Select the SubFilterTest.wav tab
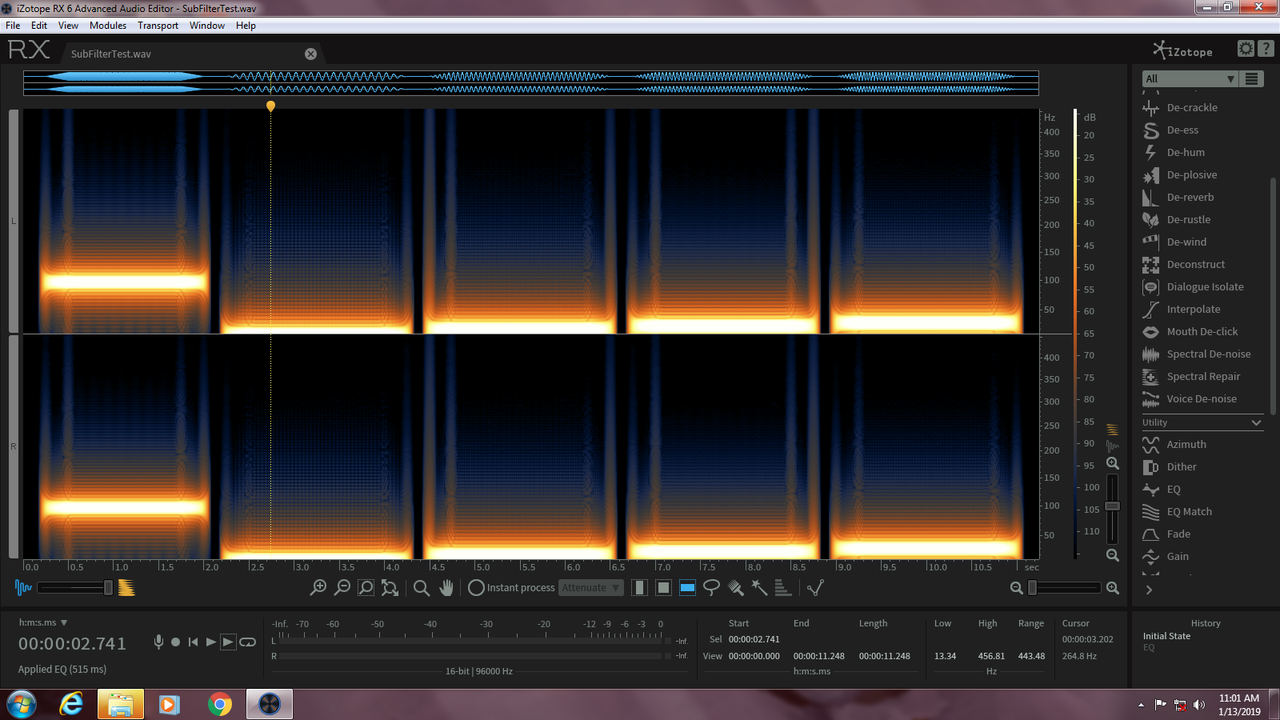Viewport: 1280px width, 720px height. [x=192, y=54]
